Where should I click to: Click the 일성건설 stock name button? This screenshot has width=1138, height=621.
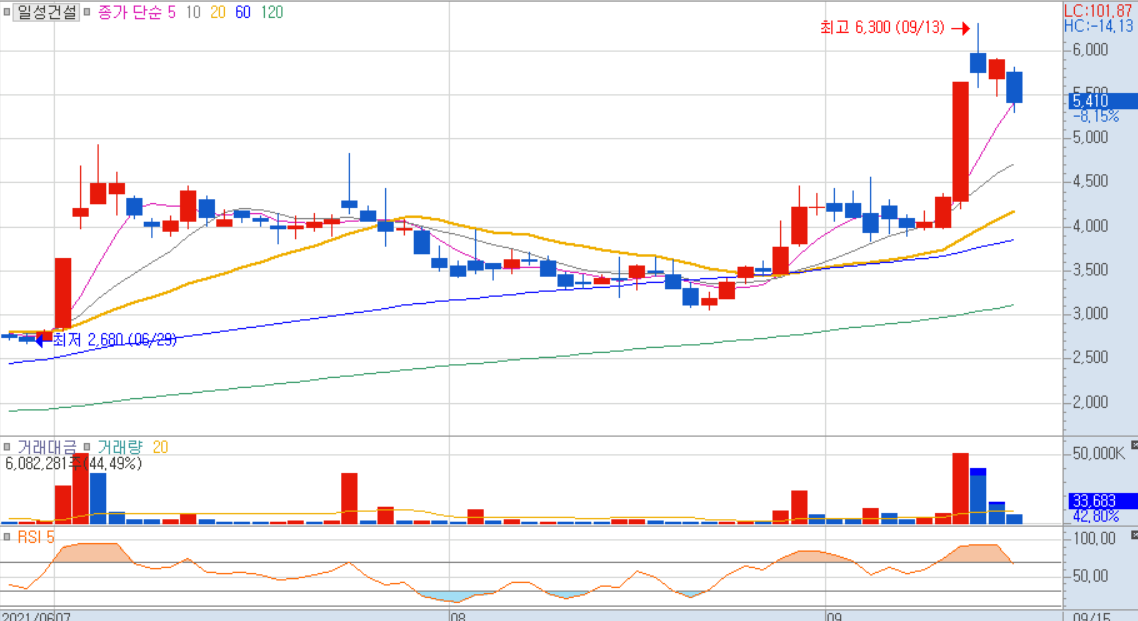pos(46,12)
